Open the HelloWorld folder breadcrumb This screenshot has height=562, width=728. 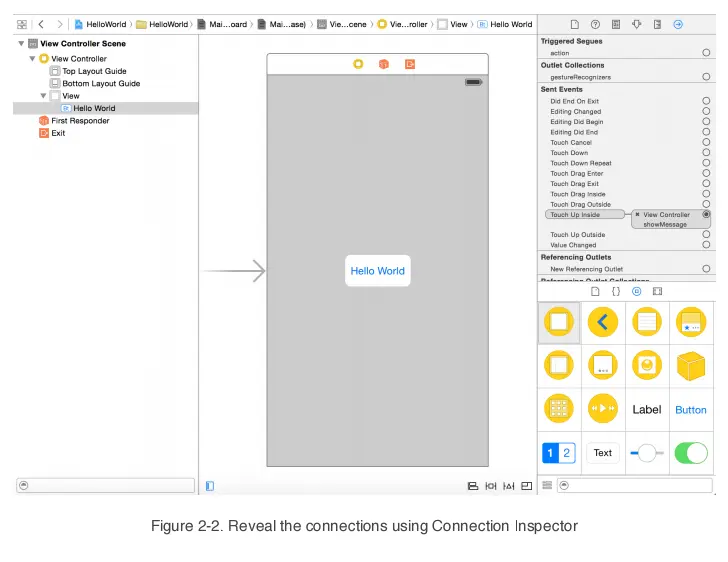(162, 24)
